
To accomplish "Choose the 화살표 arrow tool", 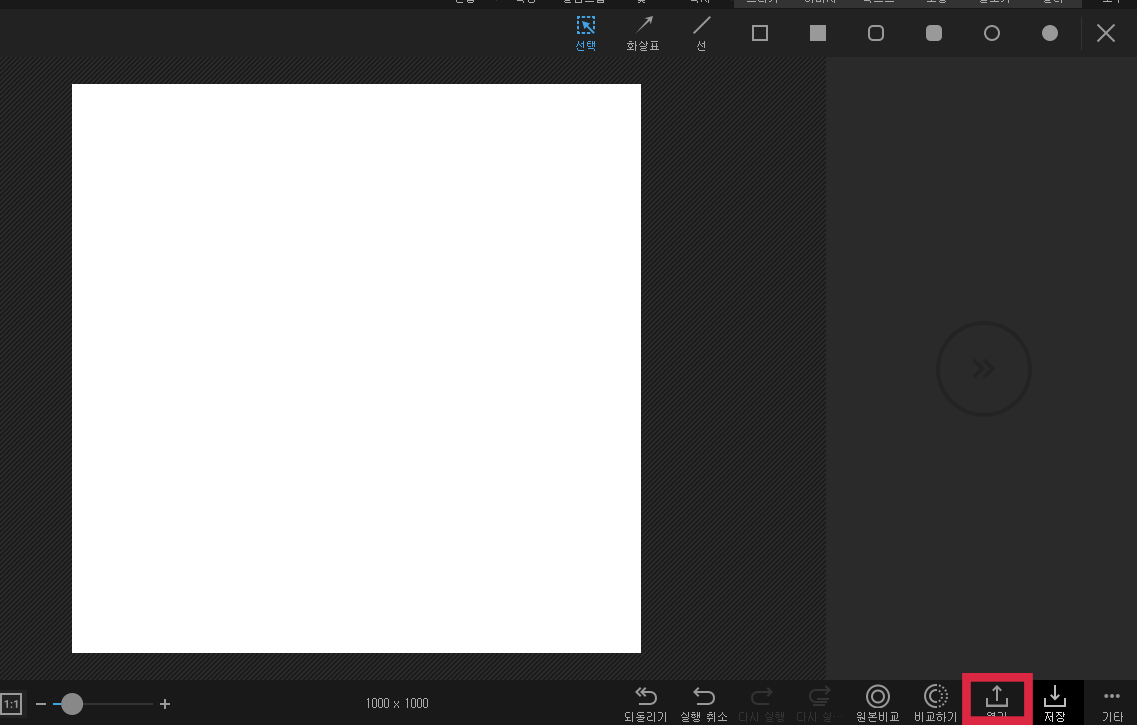I will [643, 33].
